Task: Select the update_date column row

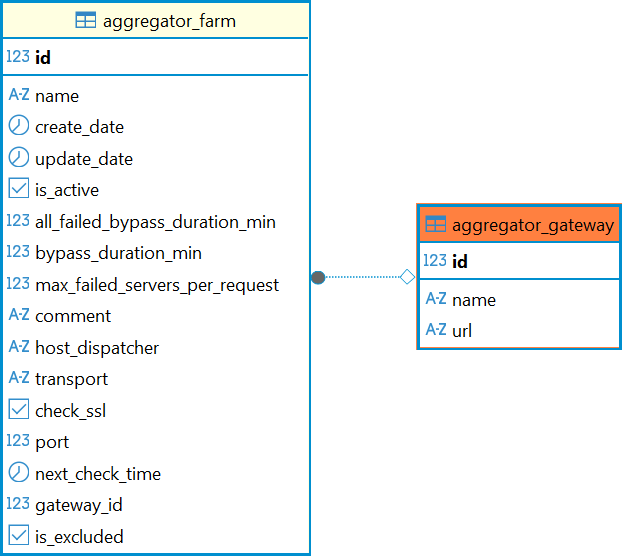Action: (84, 159)
